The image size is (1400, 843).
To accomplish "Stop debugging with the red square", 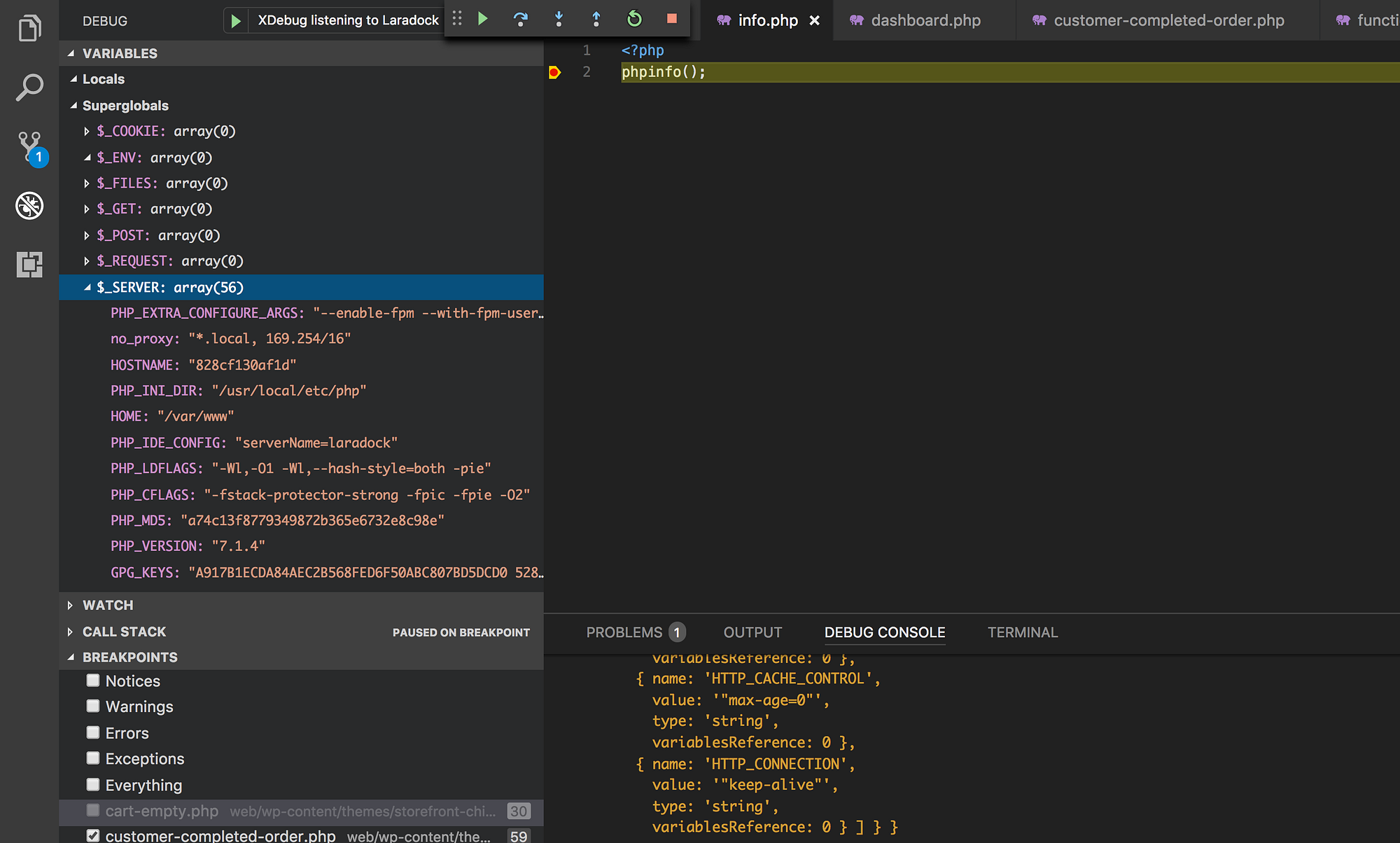I will pyautogui.click(x=671, y=20).
